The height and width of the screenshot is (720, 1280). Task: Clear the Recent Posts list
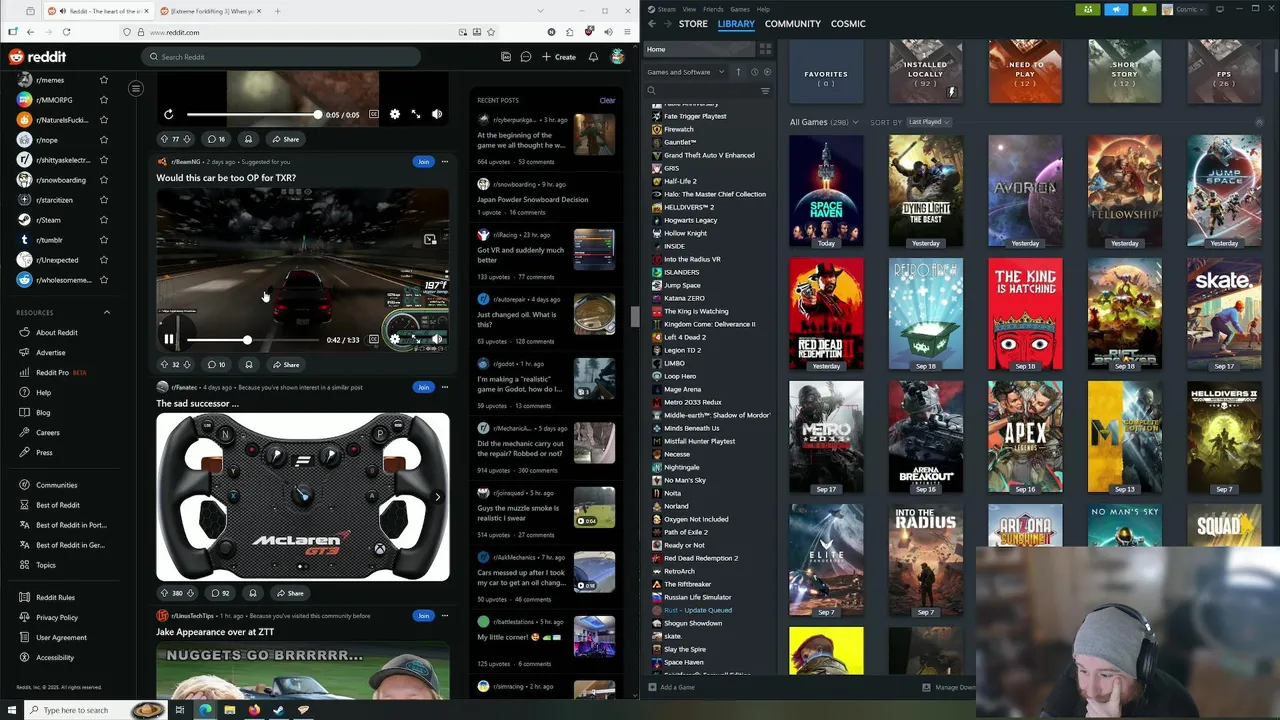click(x=607, y=100)
